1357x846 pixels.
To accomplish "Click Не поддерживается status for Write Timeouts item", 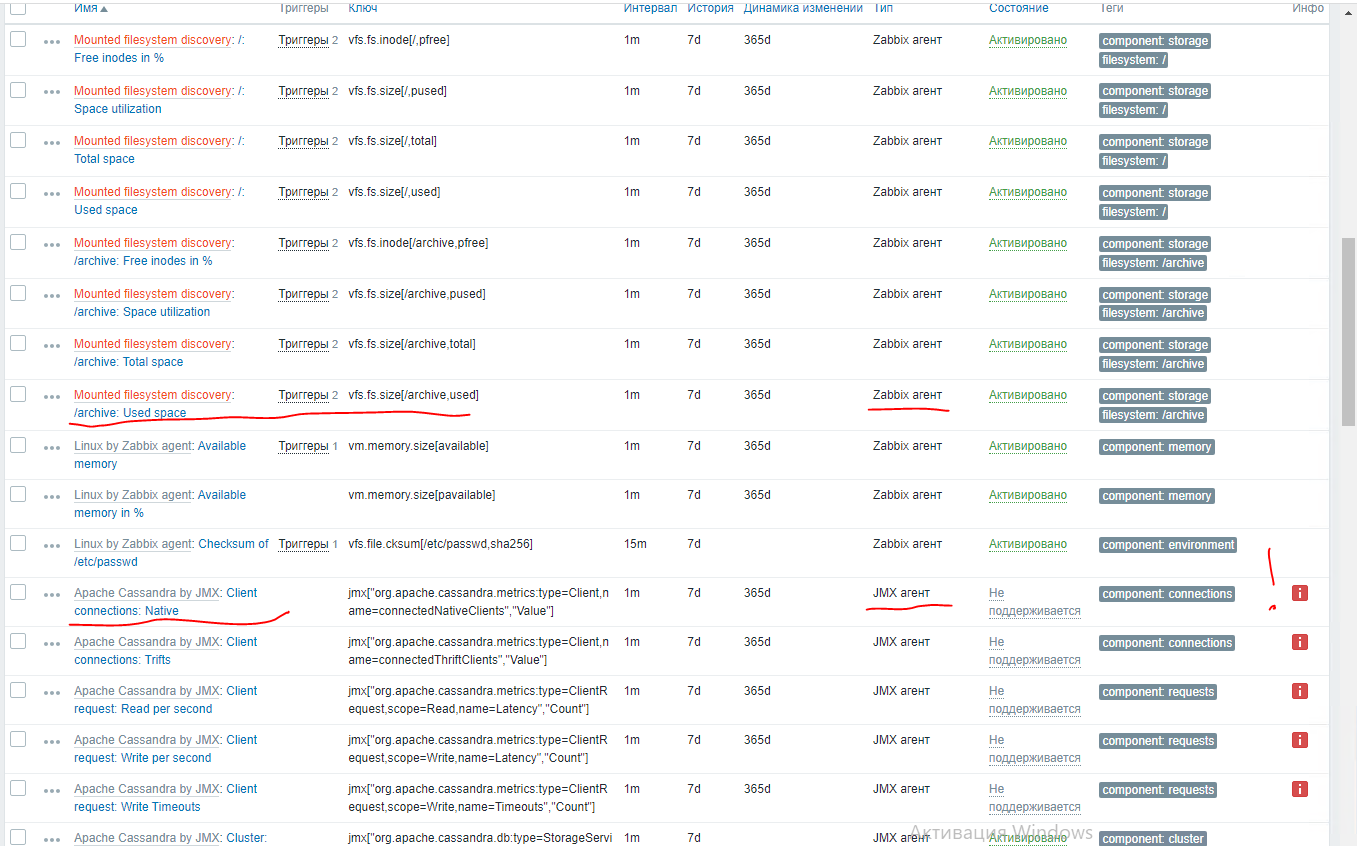I will click(x=1035, y=798).
